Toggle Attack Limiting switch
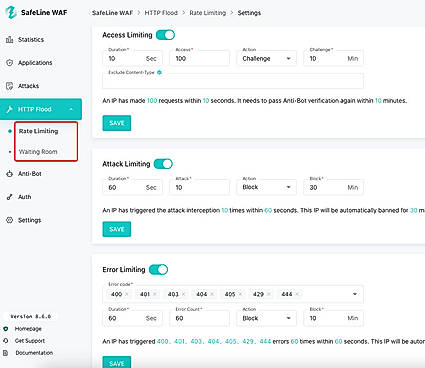 [x=163, y=164]
